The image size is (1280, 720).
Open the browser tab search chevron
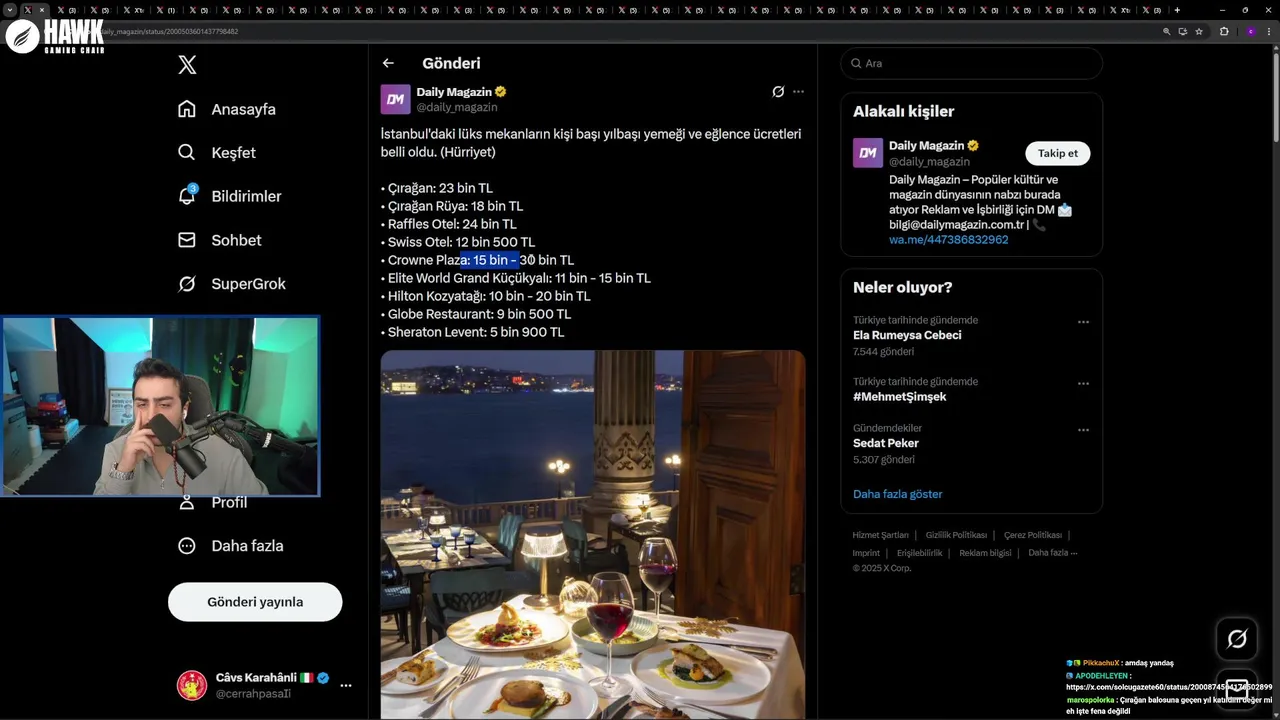coord(9,10)
